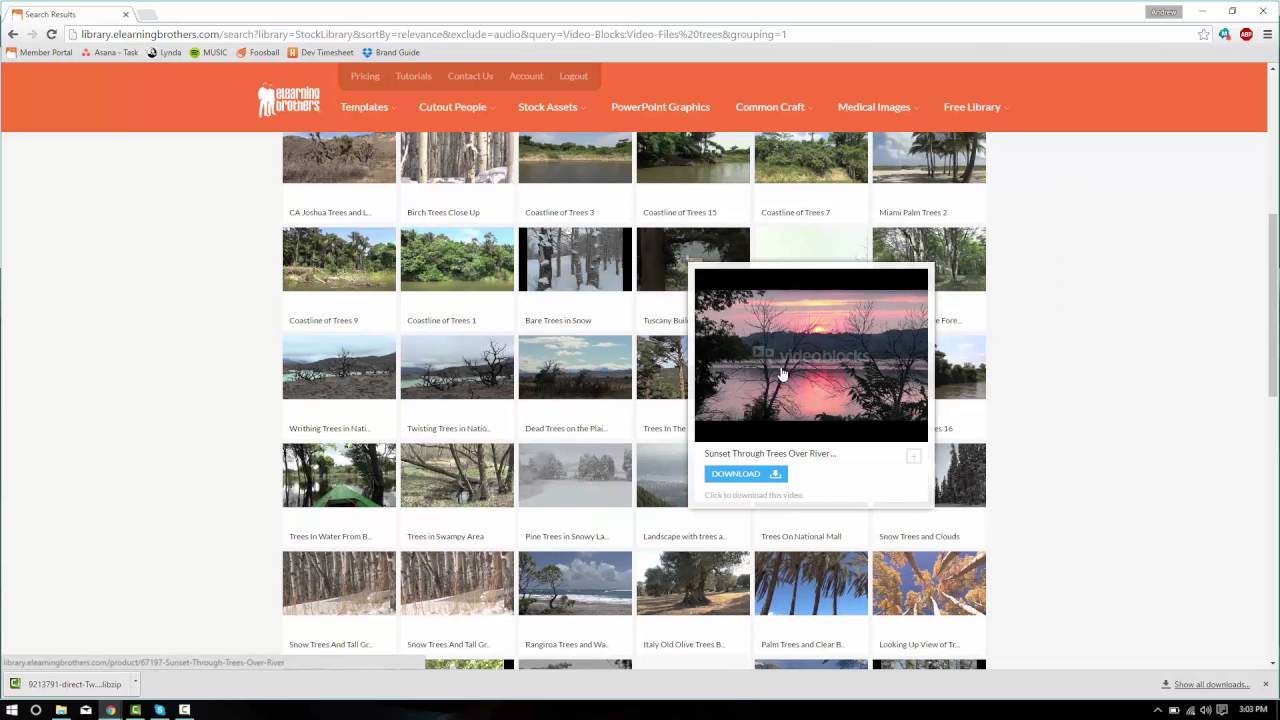Select the Search Results browser tab
Screen dimensions: 1280x720
click(x=70, y=14)
